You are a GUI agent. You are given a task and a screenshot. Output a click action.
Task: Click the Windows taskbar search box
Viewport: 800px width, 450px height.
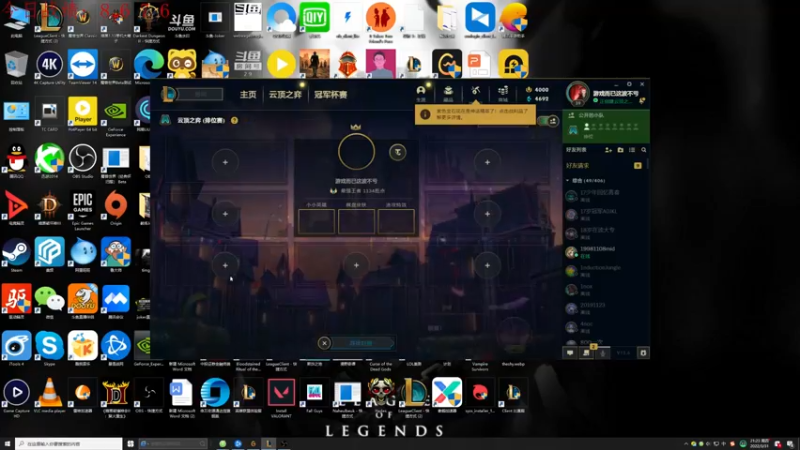tap(68, 444)
